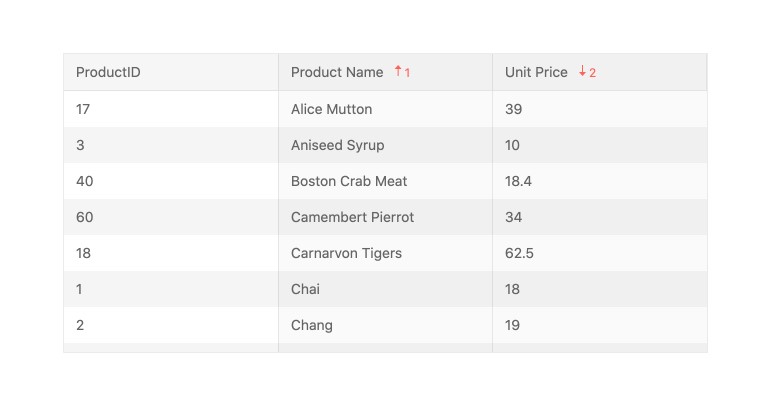This screenshot has height=404, width=770.
Task: Click ProductID cell with value 40
Action: 84,181
